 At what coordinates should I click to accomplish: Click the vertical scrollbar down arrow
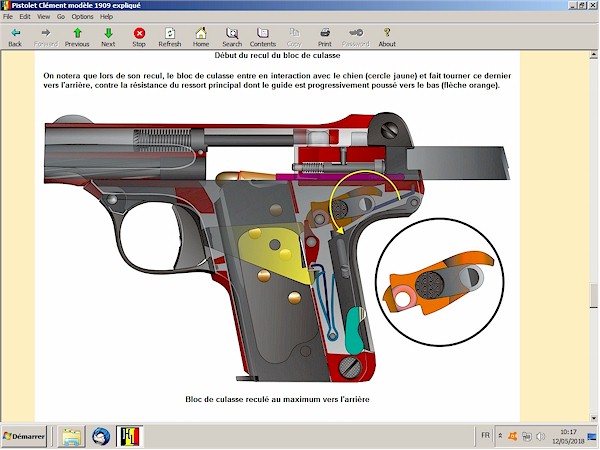[x=593, y=418]
